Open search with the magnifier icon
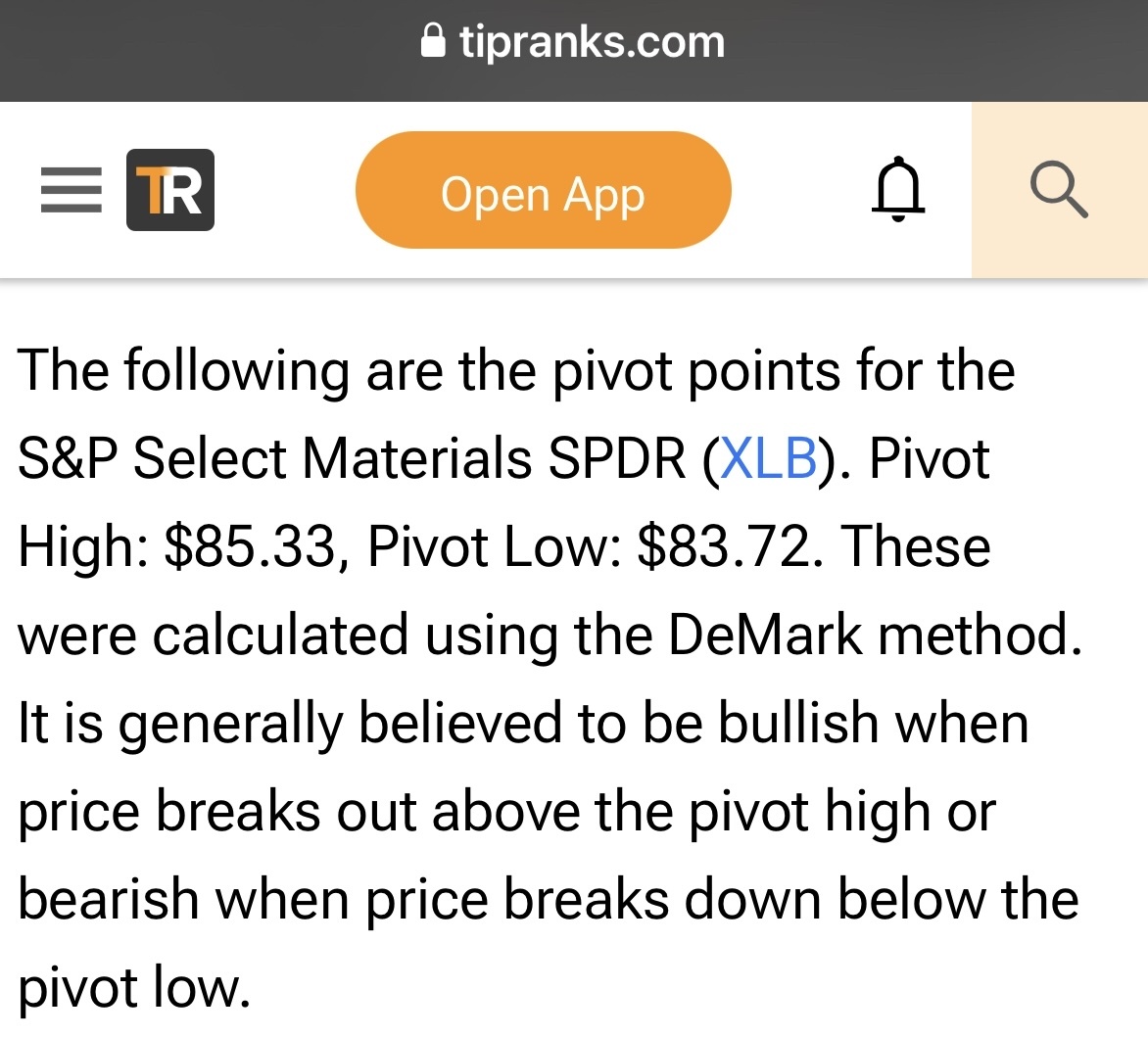 [x=1059, y=190]
